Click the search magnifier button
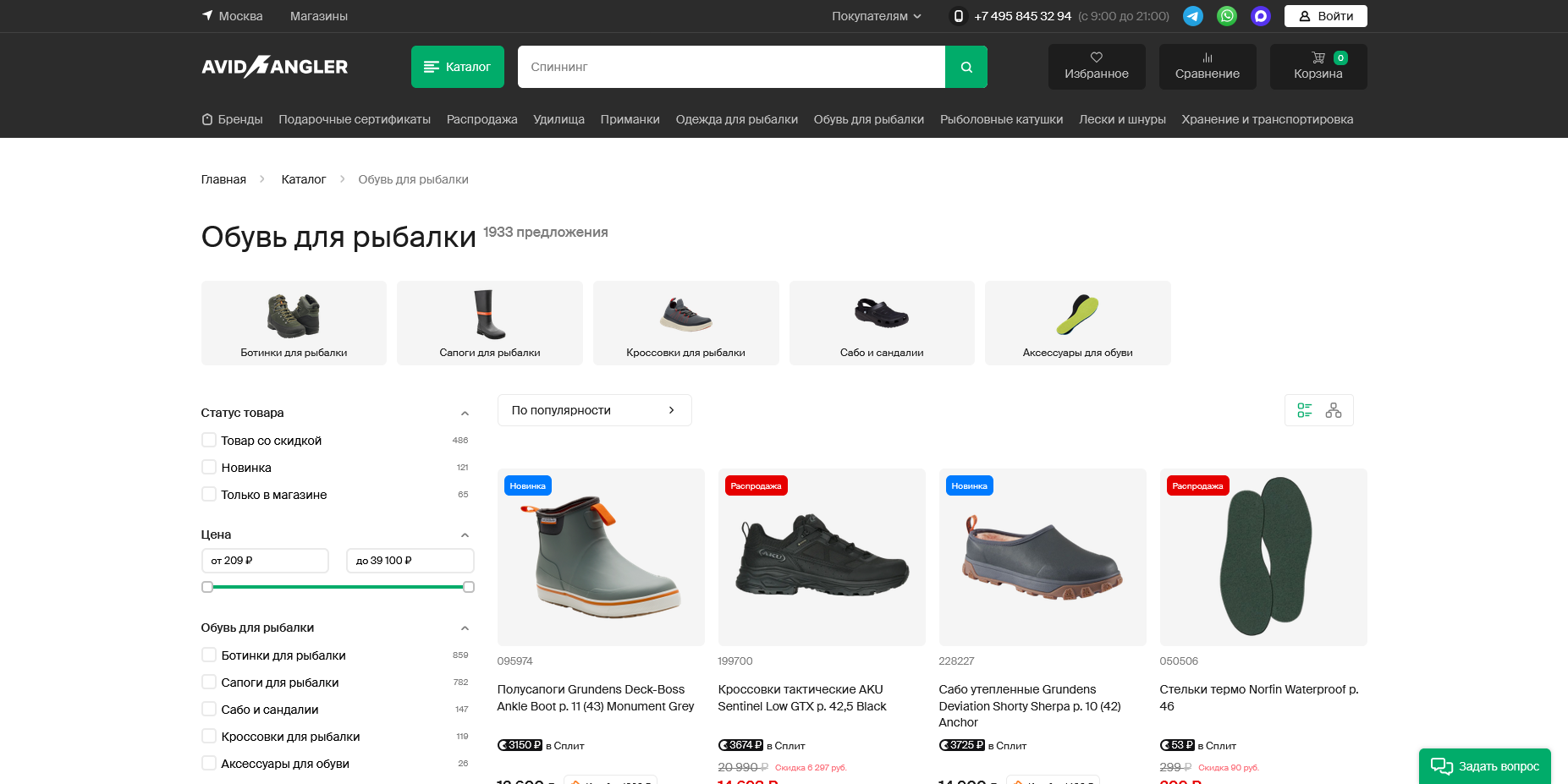This screenshot has width=1568, height=784. (x=966, y=67)
